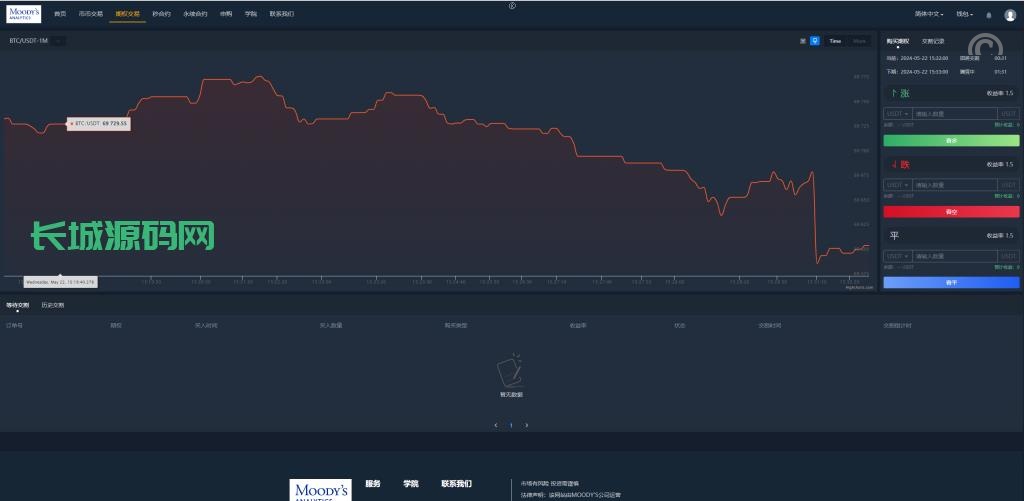Open USDT currency dropdown in the 跌 section
1024x501 pixels.
(x=897, y=185)
